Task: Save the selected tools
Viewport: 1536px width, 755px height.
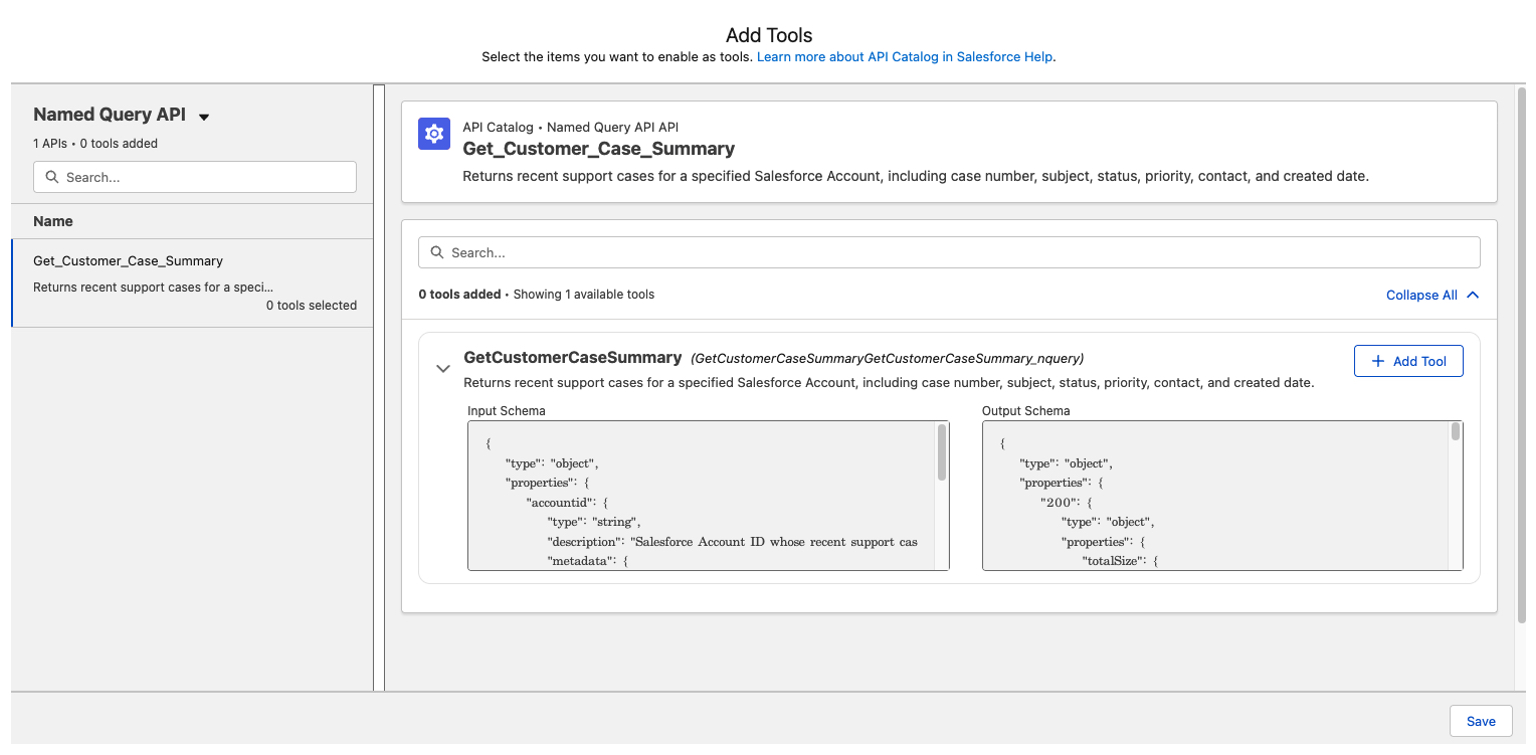Action: click(1480, 721)
